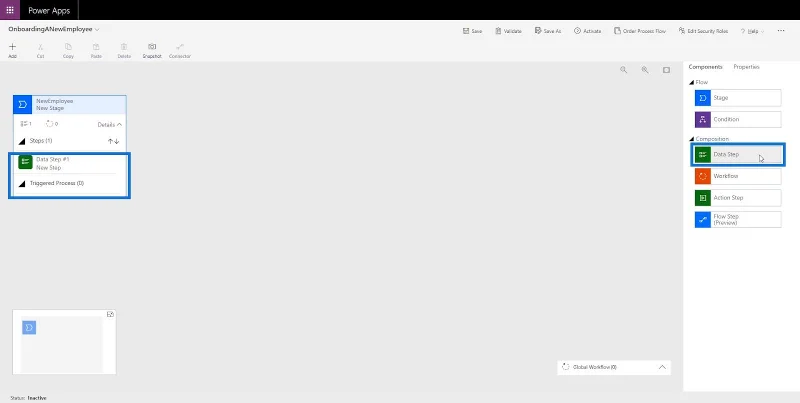Click the minimap thumbnail stage icon
The image size is (800, 403).
click(x=29, y=328)
